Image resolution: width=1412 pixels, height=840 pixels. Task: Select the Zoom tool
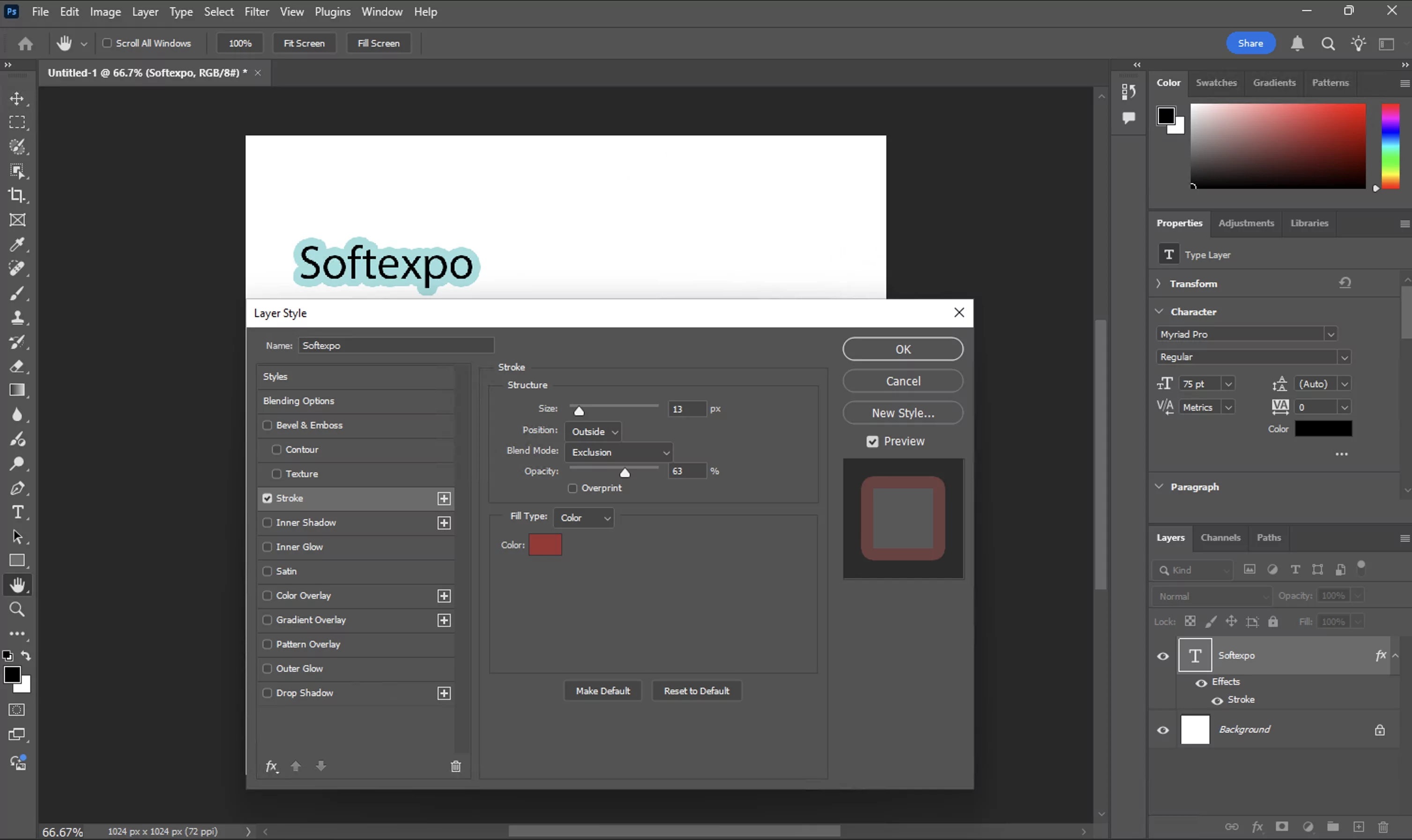[x=17, y=609]
